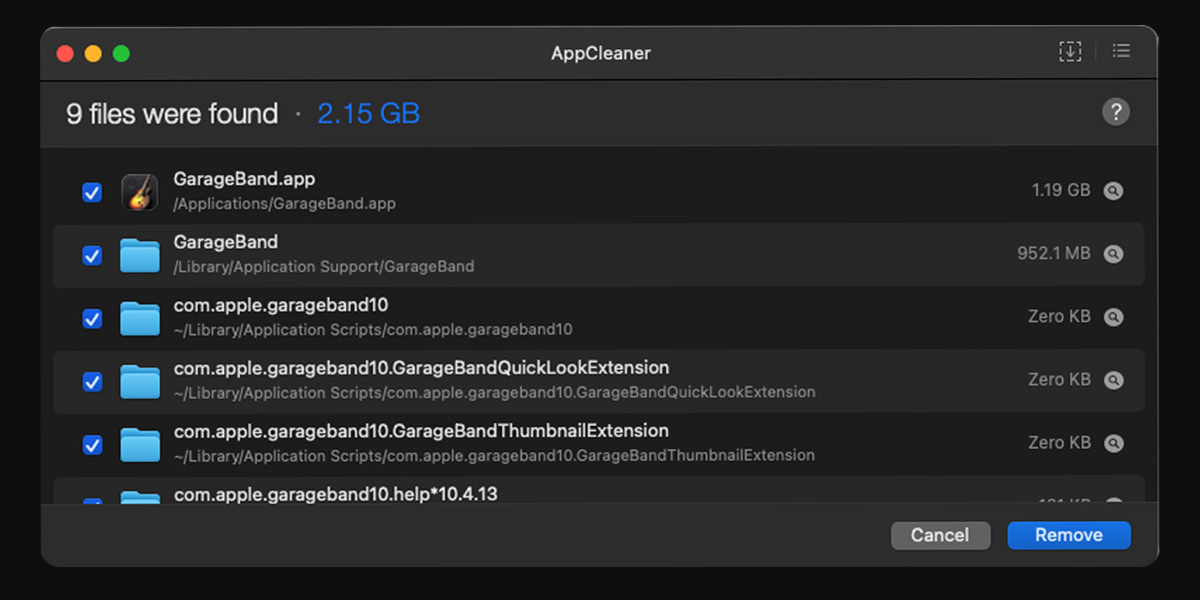Click the 2.15 GB total size label
Viewport: 1200px width, 600px height.
point(369,114)
